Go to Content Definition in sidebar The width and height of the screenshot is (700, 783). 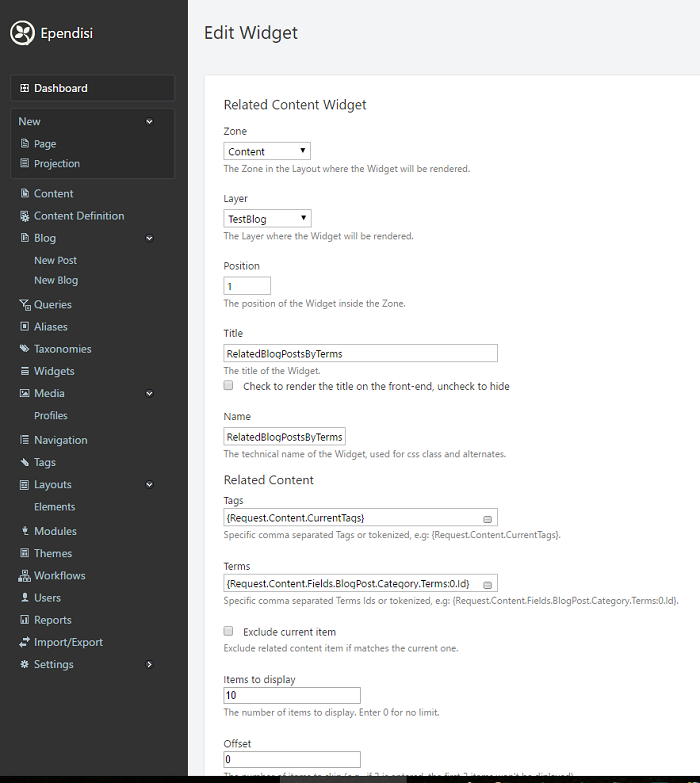click(79, 216)
